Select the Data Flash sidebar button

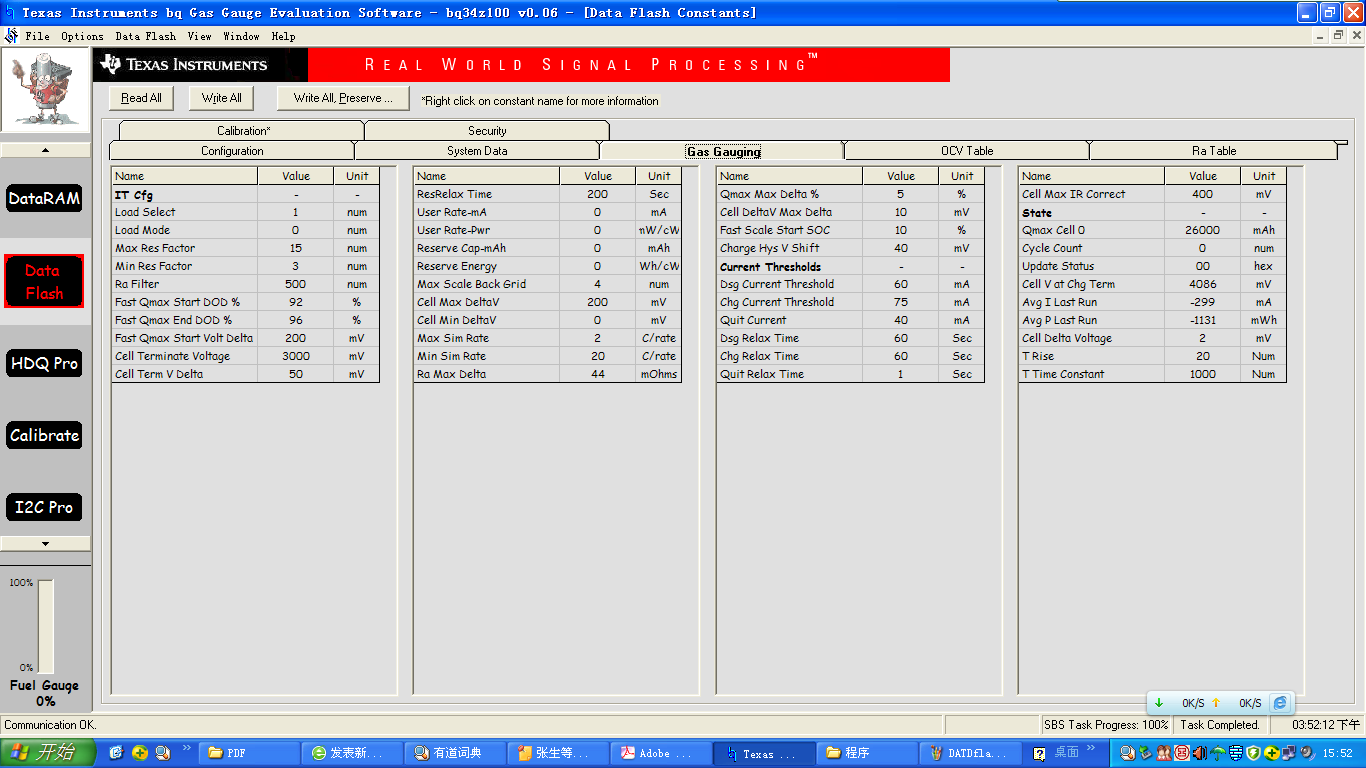[x=44, y=281]
